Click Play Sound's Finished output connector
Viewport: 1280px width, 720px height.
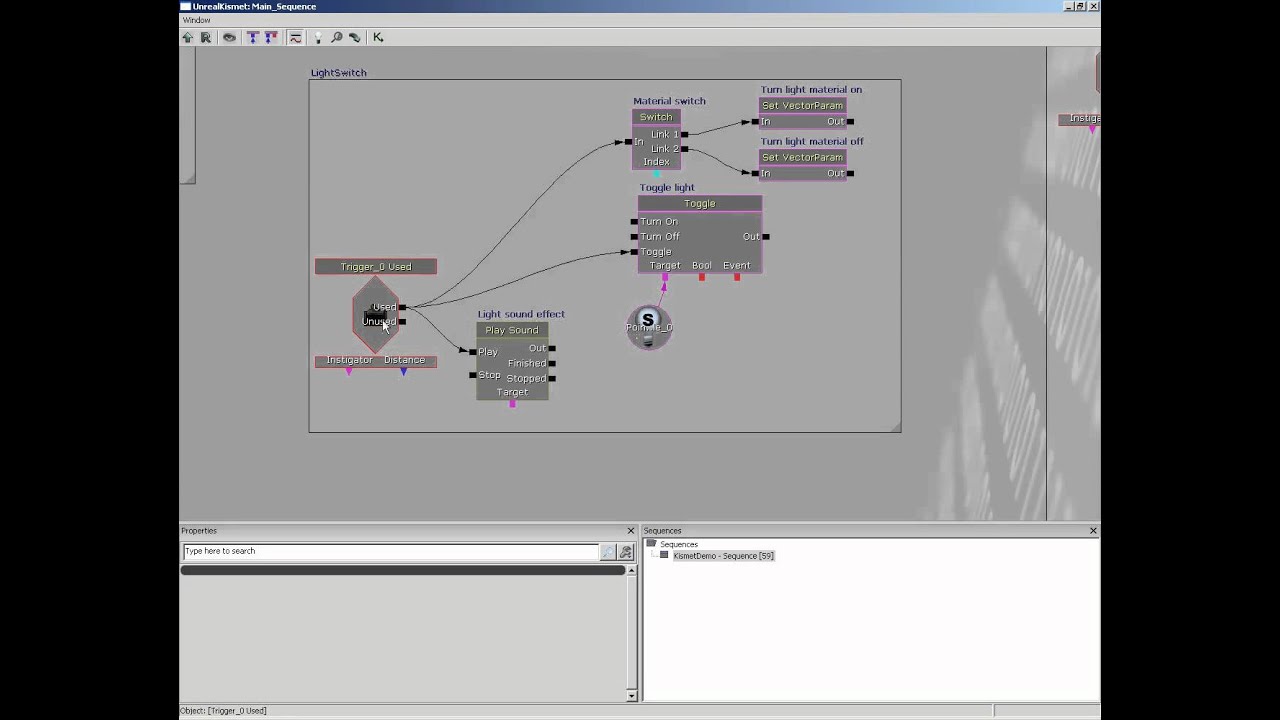552,364
